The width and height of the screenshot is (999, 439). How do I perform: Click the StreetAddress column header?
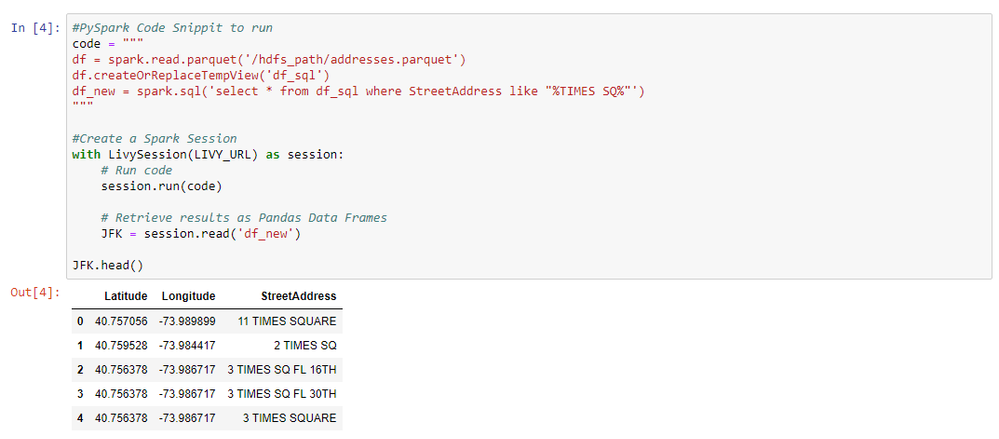(x=298, y=296)
